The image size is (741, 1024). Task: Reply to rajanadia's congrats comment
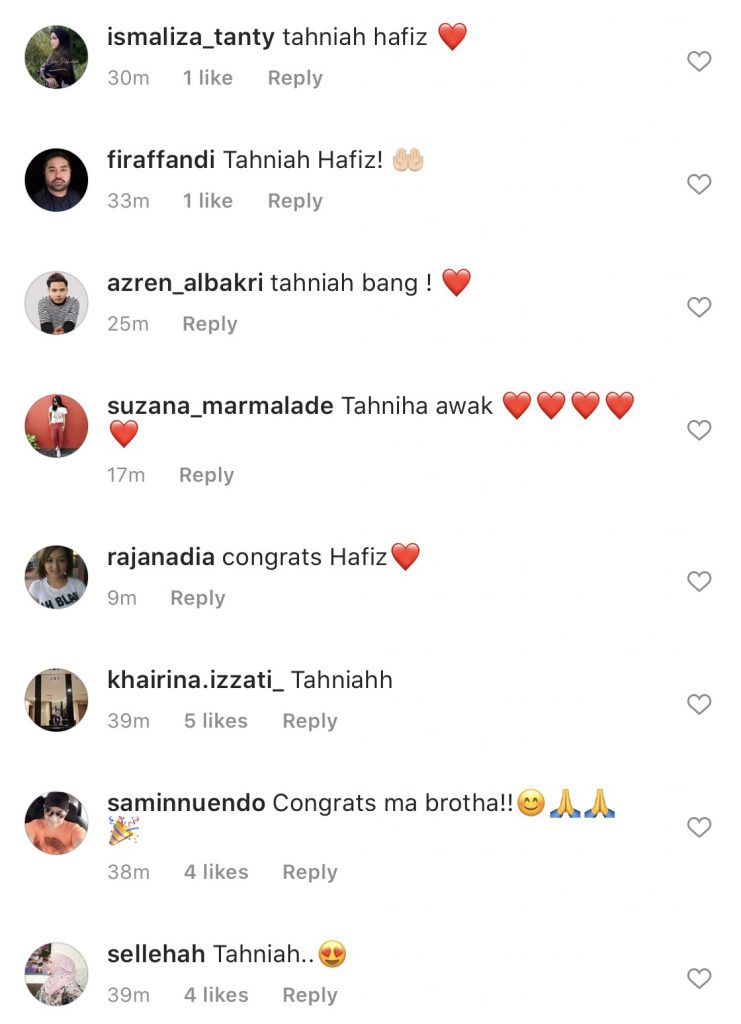(198, 598)
